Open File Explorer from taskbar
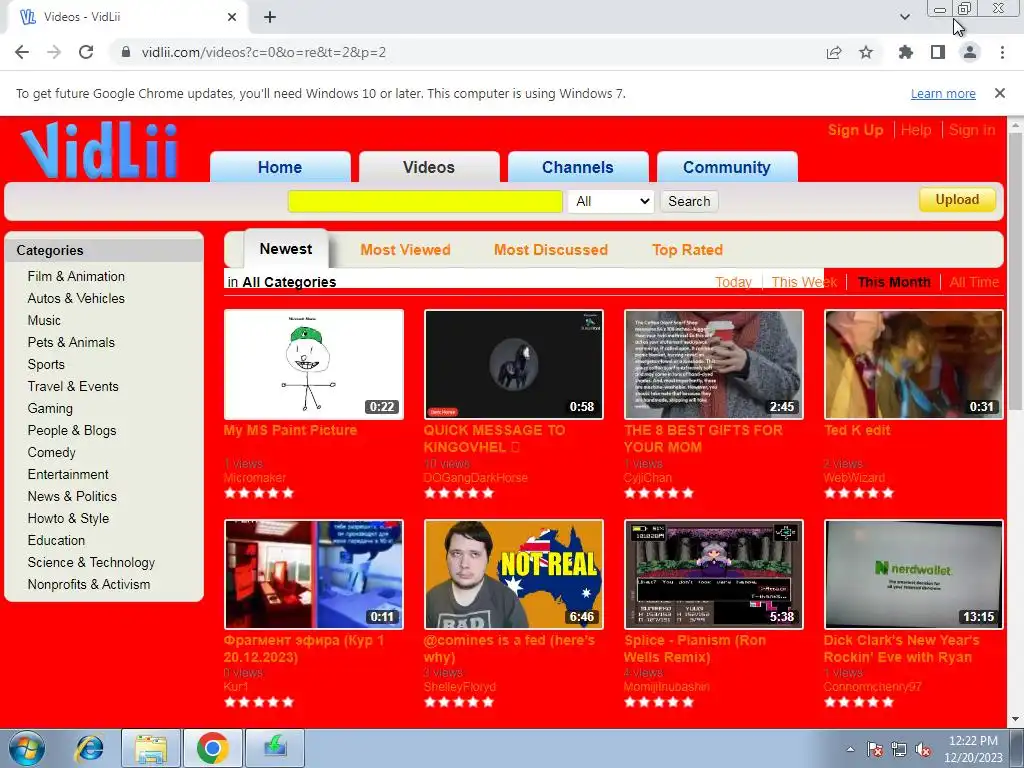 tap(151, 748)
